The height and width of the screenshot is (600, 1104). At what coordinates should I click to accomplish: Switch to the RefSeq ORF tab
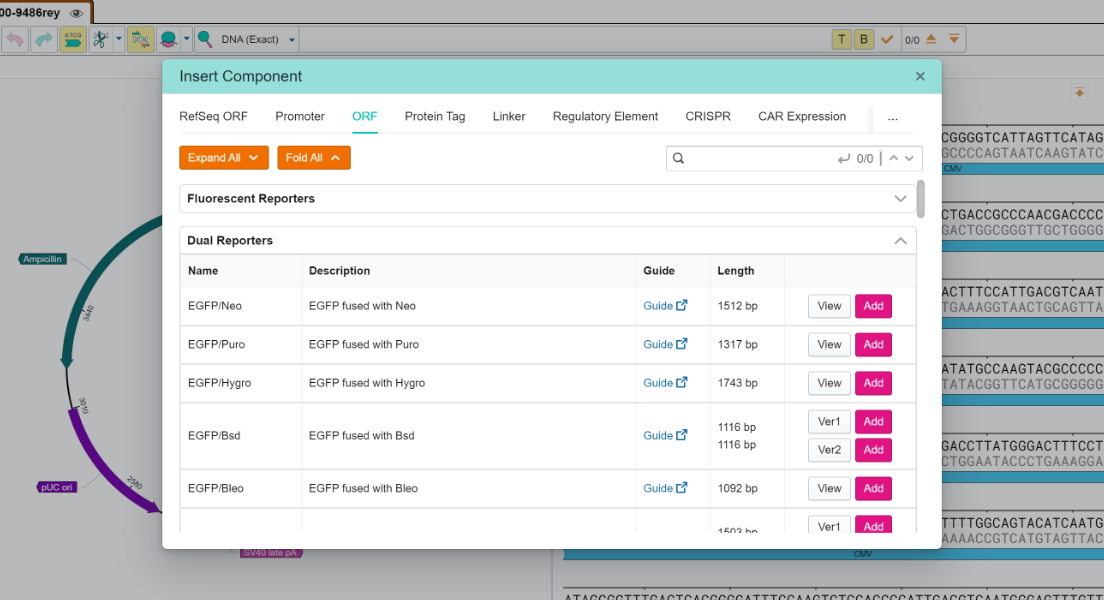(x=213, y=116)
